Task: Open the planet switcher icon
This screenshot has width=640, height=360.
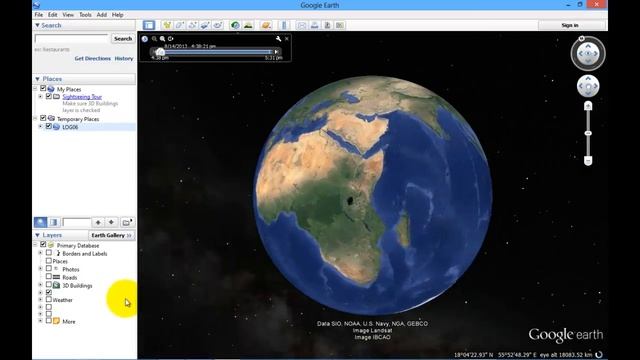Action: click(x=266, y=25)
